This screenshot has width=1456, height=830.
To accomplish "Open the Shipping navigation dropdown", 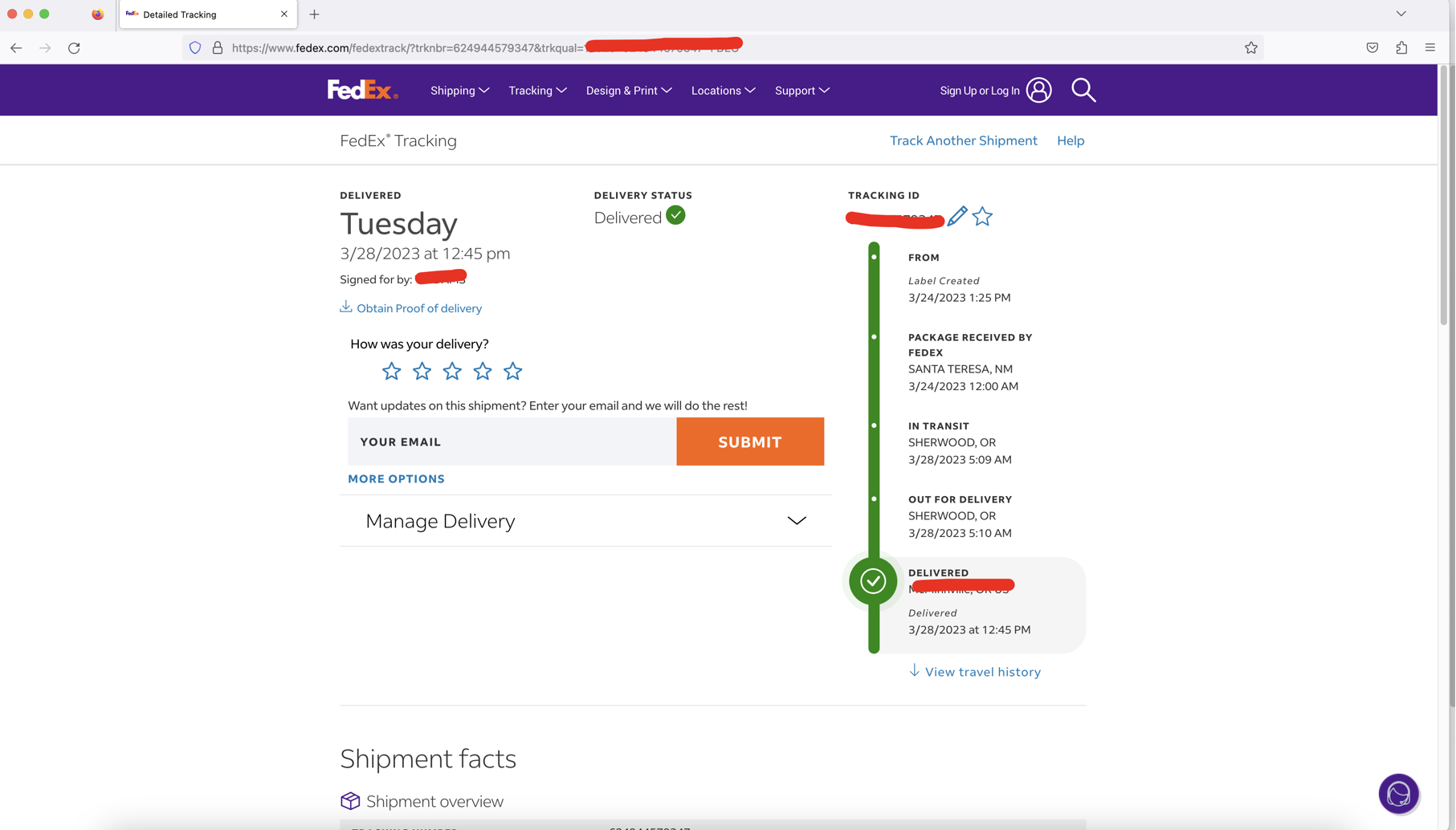I will (459, 90).
